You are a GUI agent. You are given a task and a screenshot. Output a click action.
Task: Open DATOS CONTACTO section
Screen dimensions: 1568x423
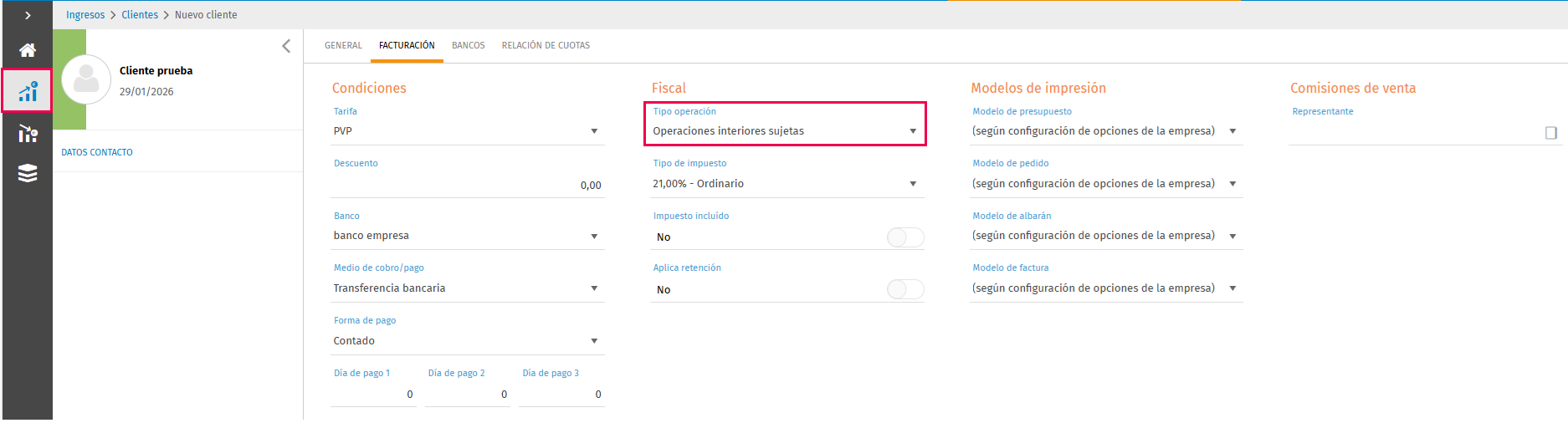tap(97, 152)
